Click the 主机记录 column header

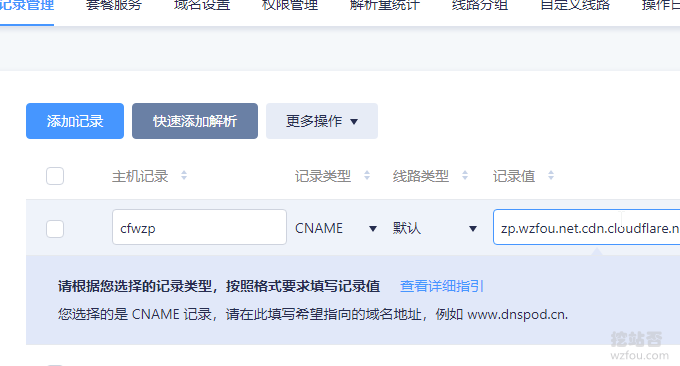[140, 176]
